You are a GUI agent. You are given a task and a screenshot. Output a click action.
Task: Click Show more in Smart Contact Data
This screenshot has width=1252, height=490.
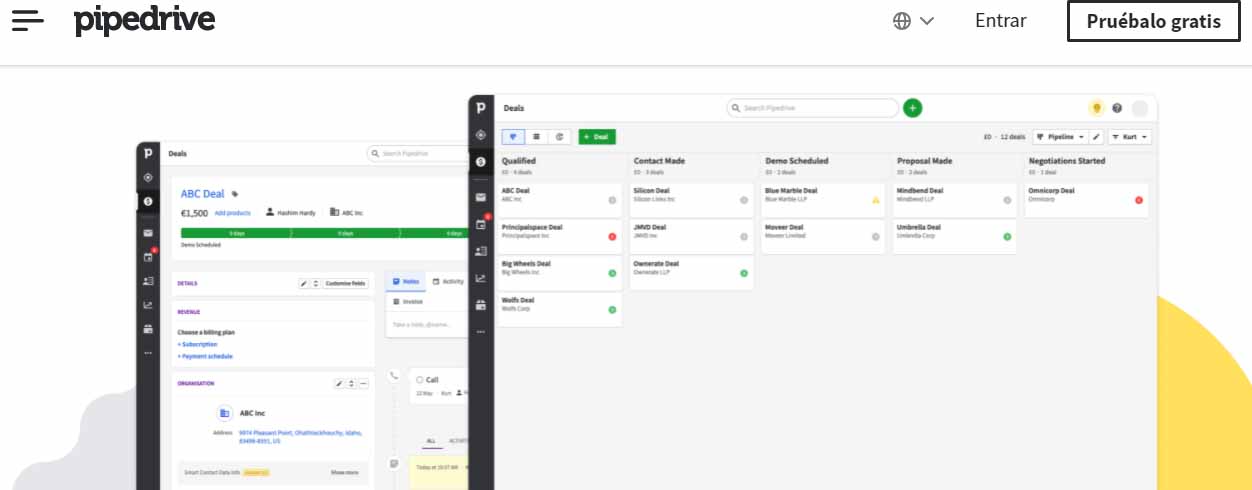click(345, 472)
